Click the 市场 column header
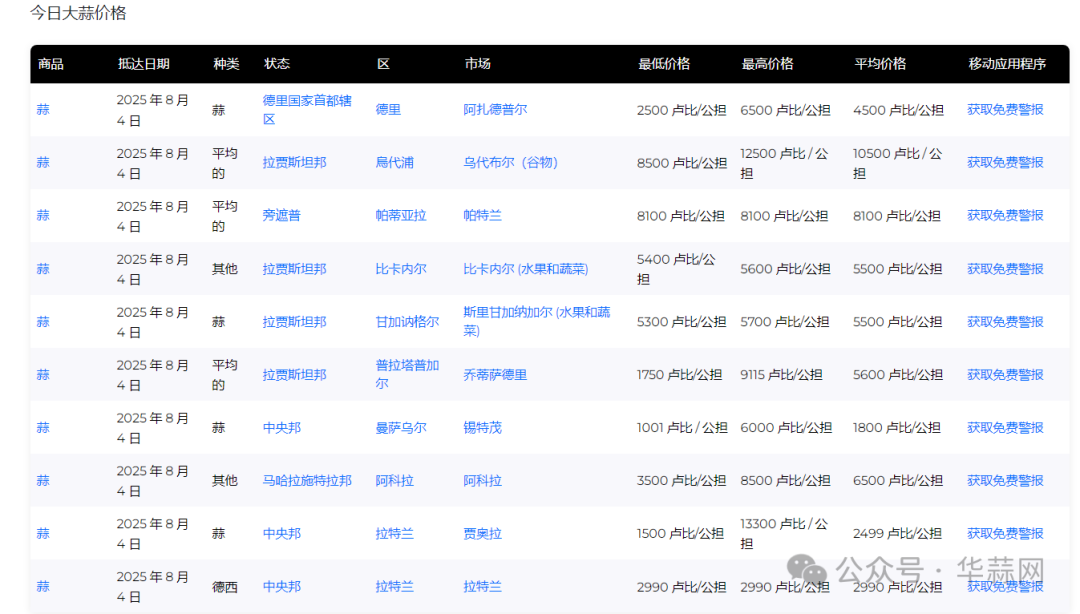The height and width of the screenshot is (614, 1080). click(477, 64)
